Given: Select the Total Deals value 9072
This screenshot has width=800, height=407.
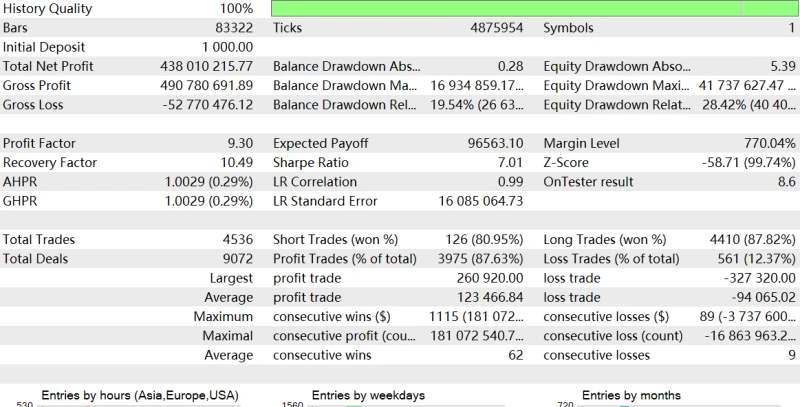Looking at the screenshot, I should 234,259.
